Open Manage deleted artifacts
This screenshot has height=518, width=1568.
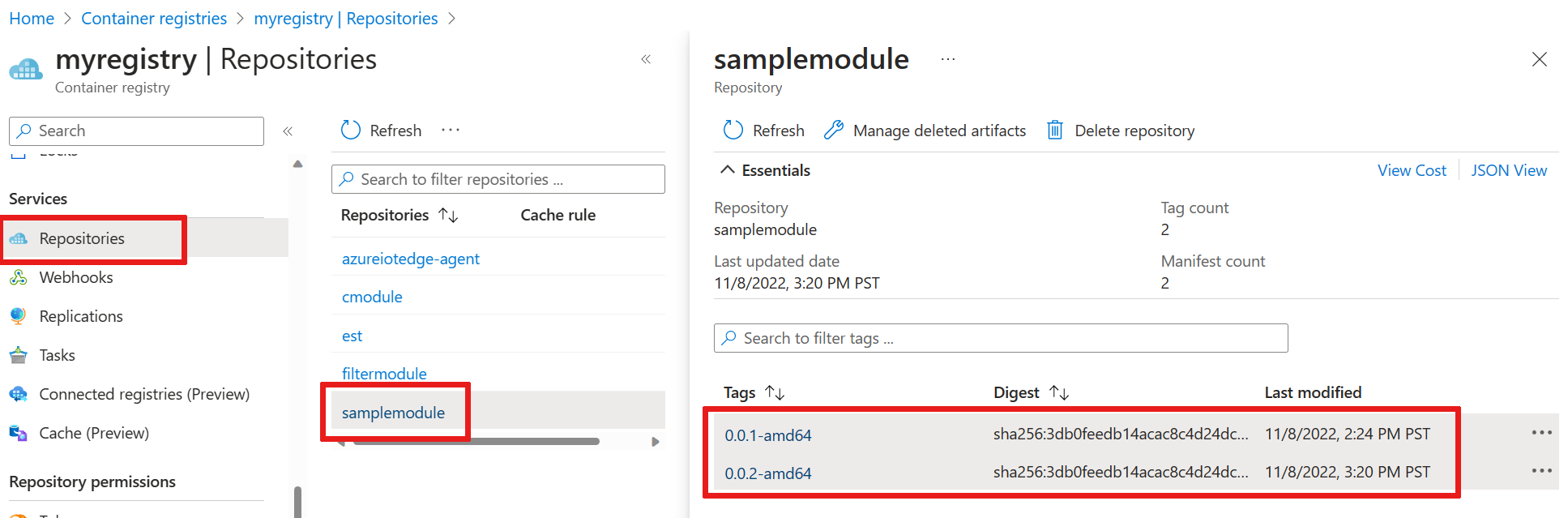925,131
